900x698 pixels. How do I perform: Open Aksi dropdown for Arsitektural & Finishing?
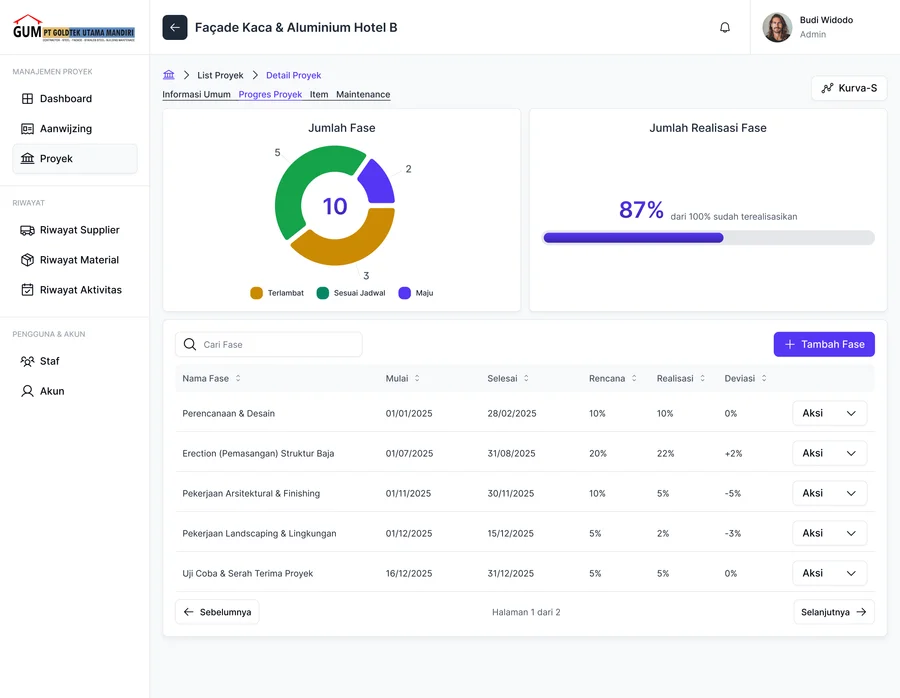click(829, 493)
